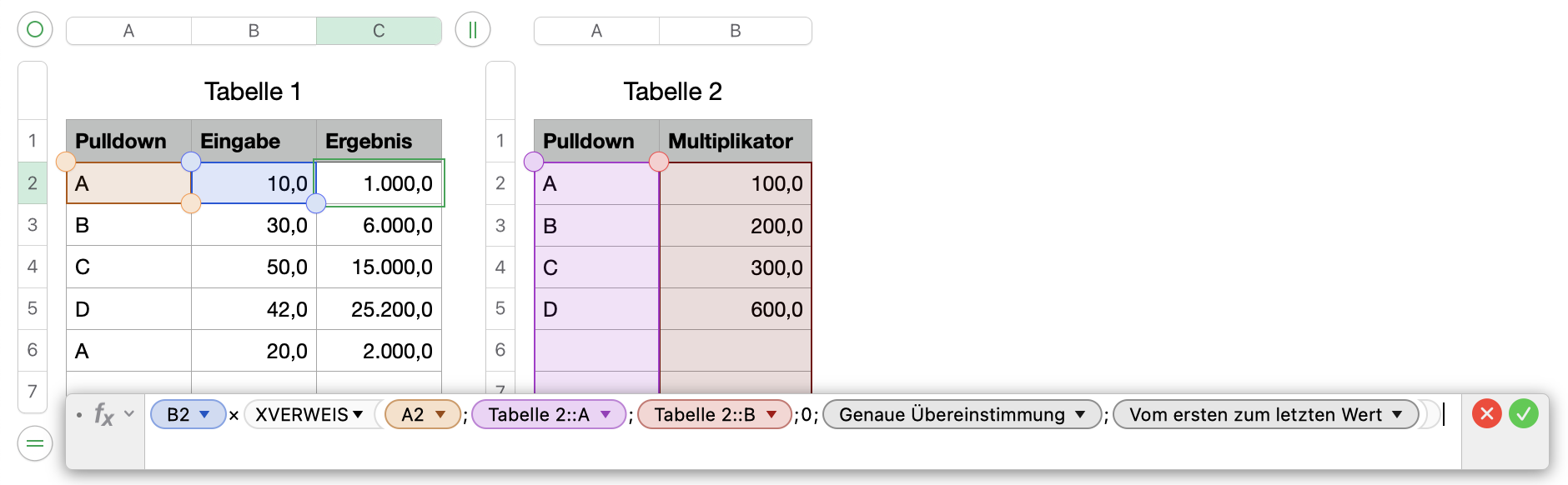The width and height of the screenshot is (1568, 485).
Task: Open the Vom ersten zum letzten Wert dropdown
Action: [x=1397, y=414]
